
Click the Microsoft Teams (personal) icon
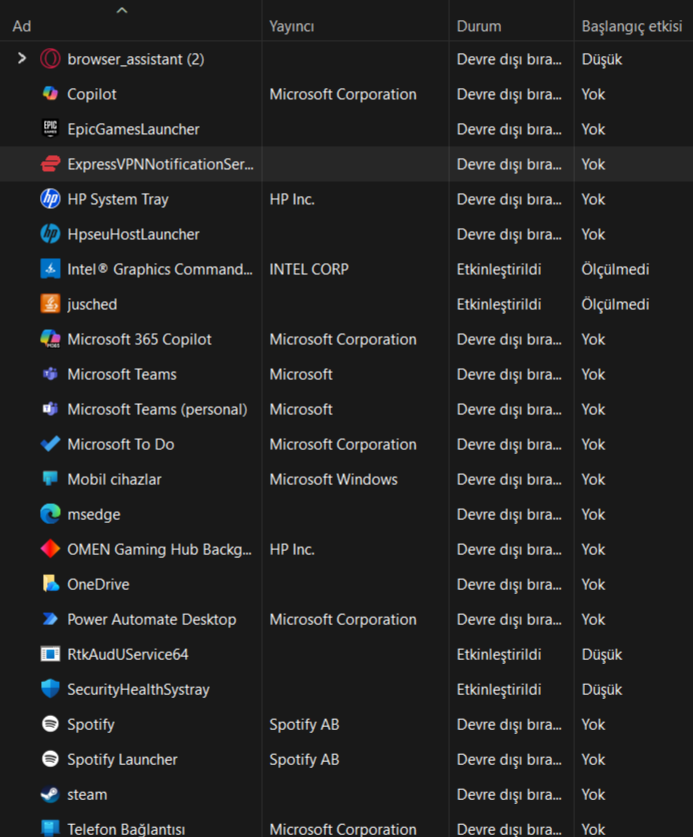click(x=50, y=409)
